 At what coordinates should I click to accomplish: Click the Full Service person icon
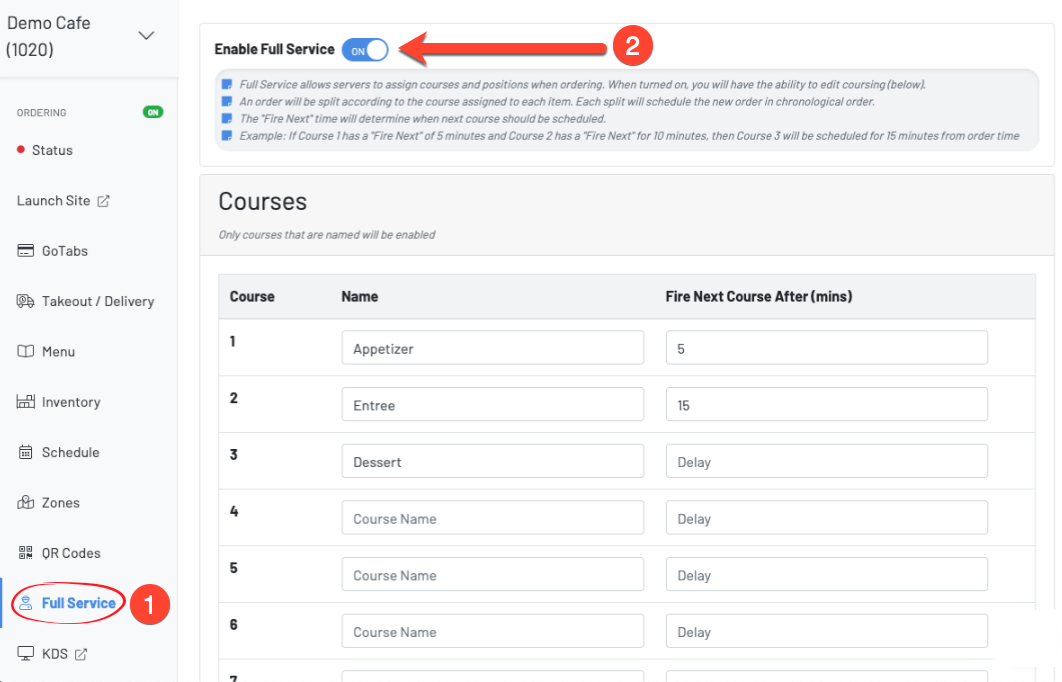(26, 603)
